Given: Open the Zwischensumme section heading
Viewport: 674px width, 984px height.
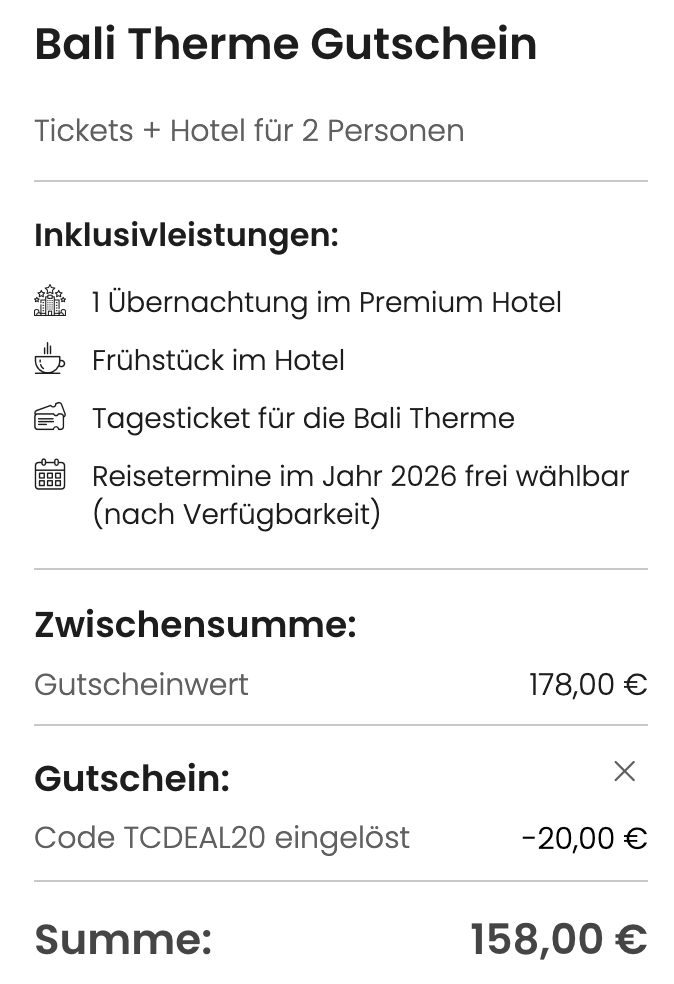Looking at the screenshot, I should pyautogui.click(x=196, y=625).
